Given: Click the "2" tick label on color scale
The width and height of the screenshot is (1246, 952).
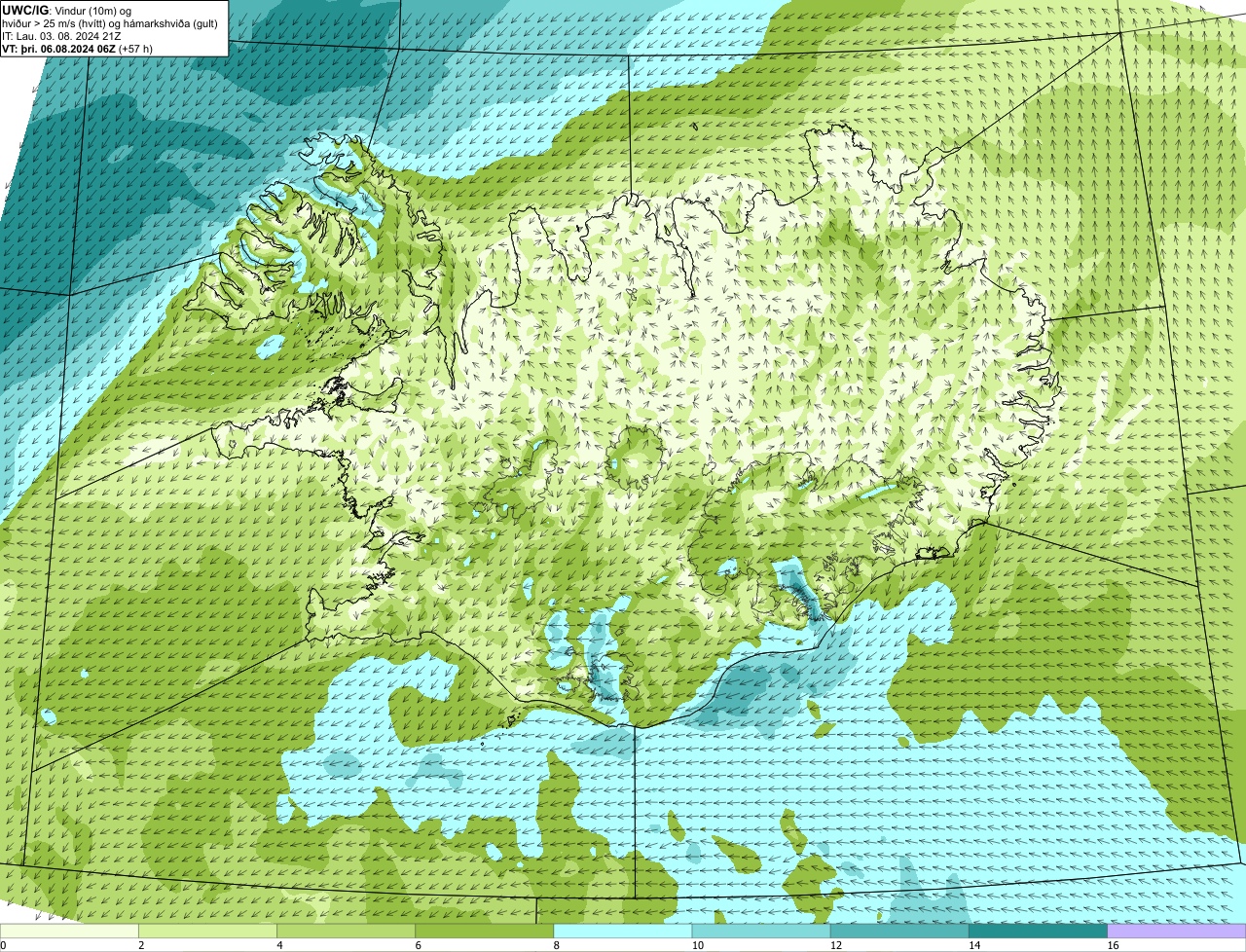Looking at the screenshot, I should point(141,945).
